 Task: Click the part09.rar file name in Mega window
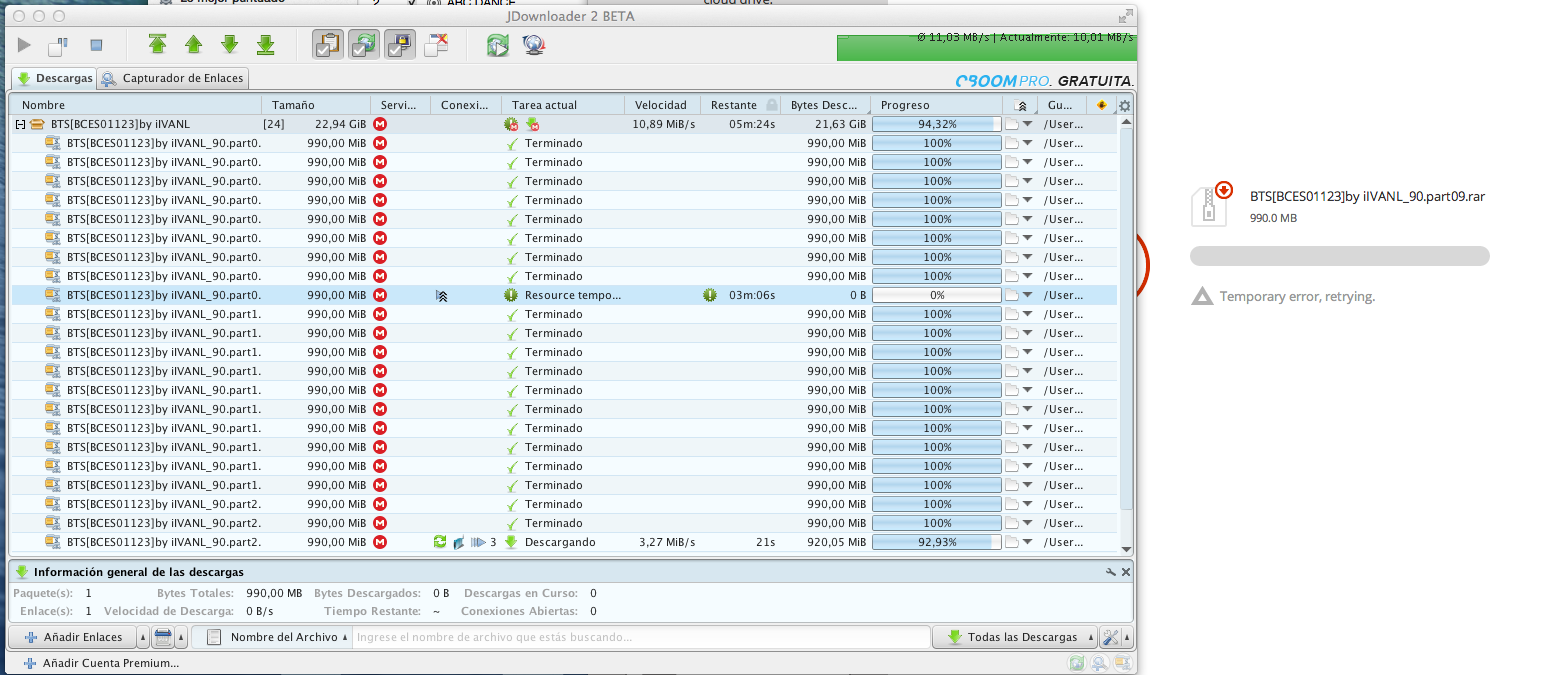[x=1367, y=197]
